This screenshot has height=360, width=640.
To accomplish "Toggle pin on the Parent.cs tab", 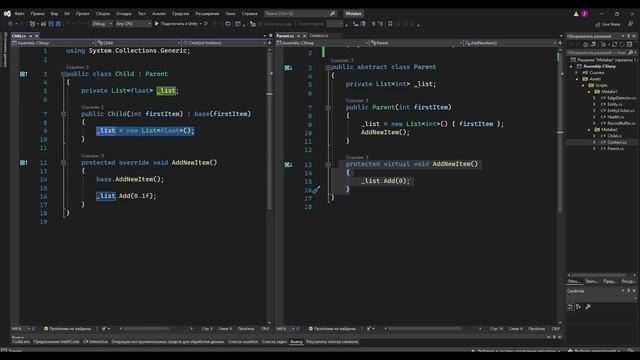I will pos(298,36).
